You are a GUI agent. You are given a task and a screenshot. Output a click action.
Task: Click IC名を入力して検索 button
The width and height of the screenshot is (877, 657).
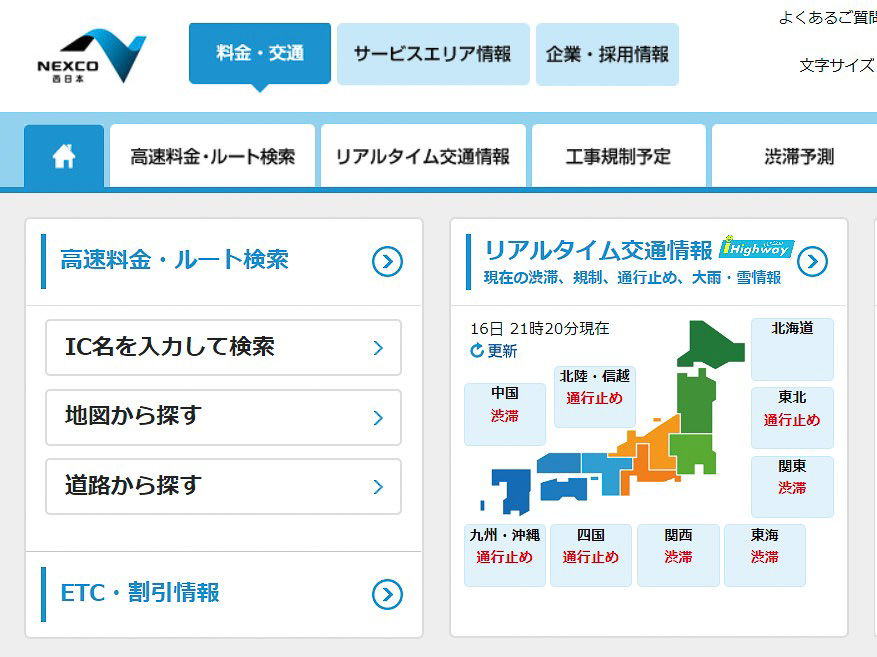click(223, 347)
